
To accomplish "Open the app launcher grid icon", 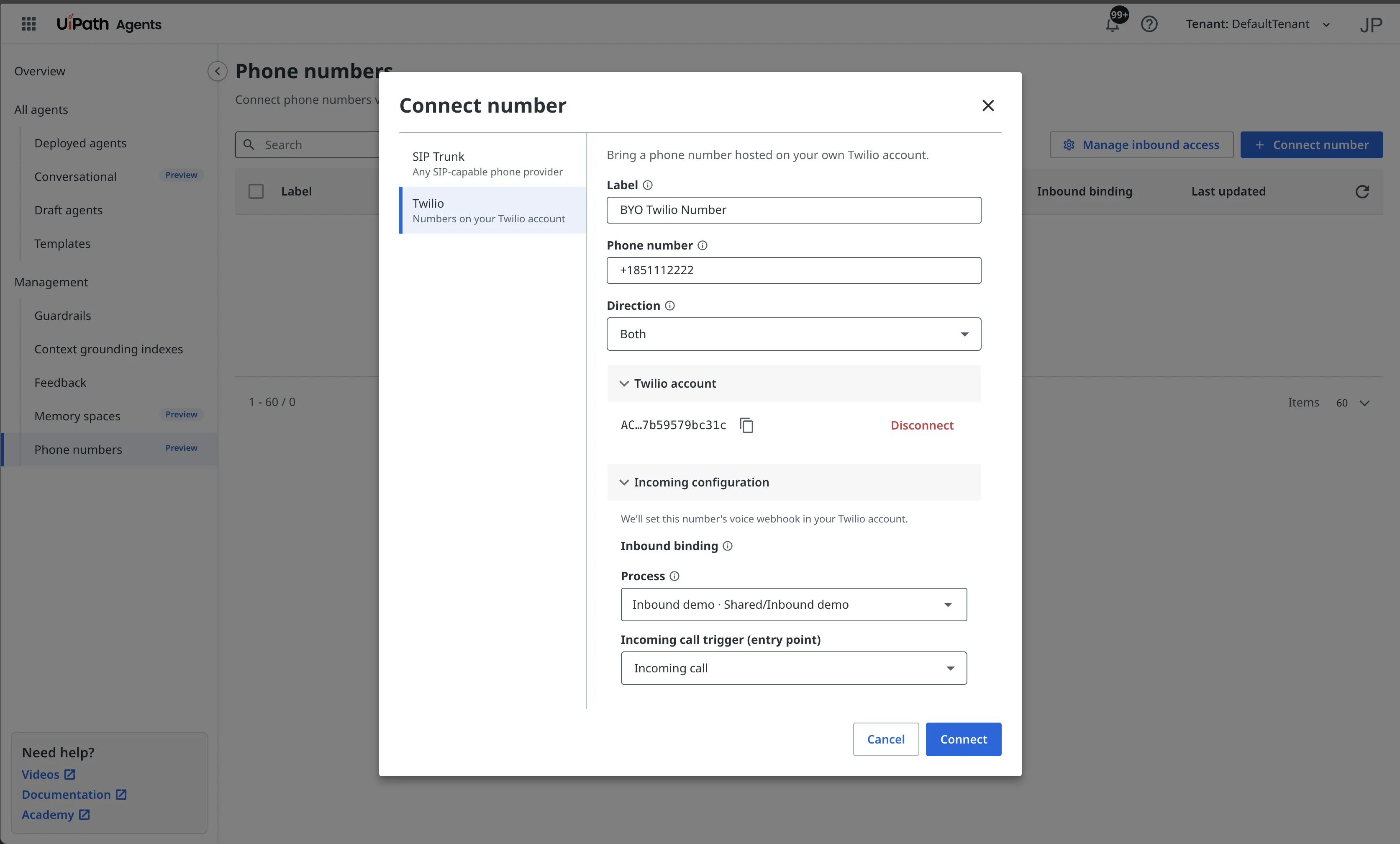I will click(x=29, y=24).
